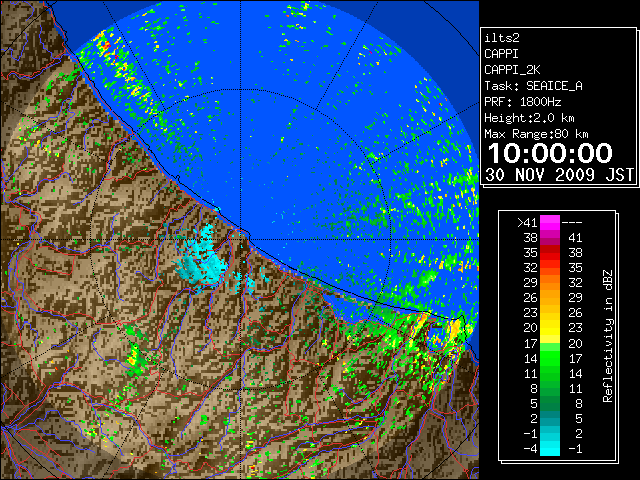Click the Reflectivity in dBZ axis label
Viewport: 640px width, 480px height.
pos(608,336)
